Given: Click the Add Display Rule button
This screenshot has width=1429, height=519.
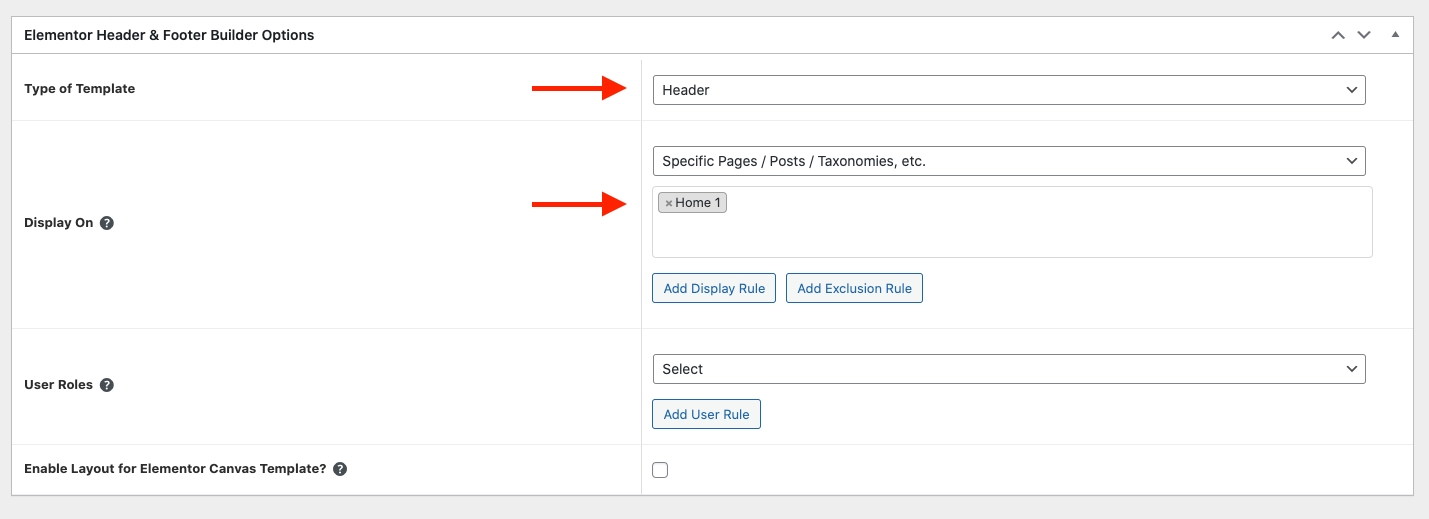Looking at the screenshot, I should tap(714, 288).
